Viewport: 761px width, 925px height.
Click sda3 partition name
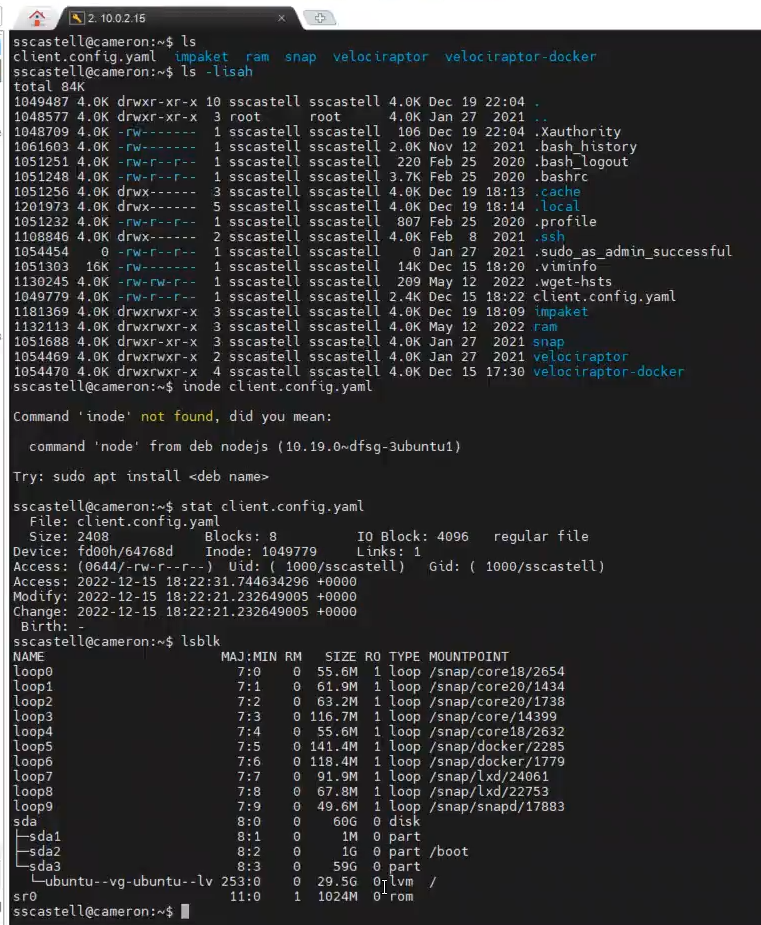(45, 867)
